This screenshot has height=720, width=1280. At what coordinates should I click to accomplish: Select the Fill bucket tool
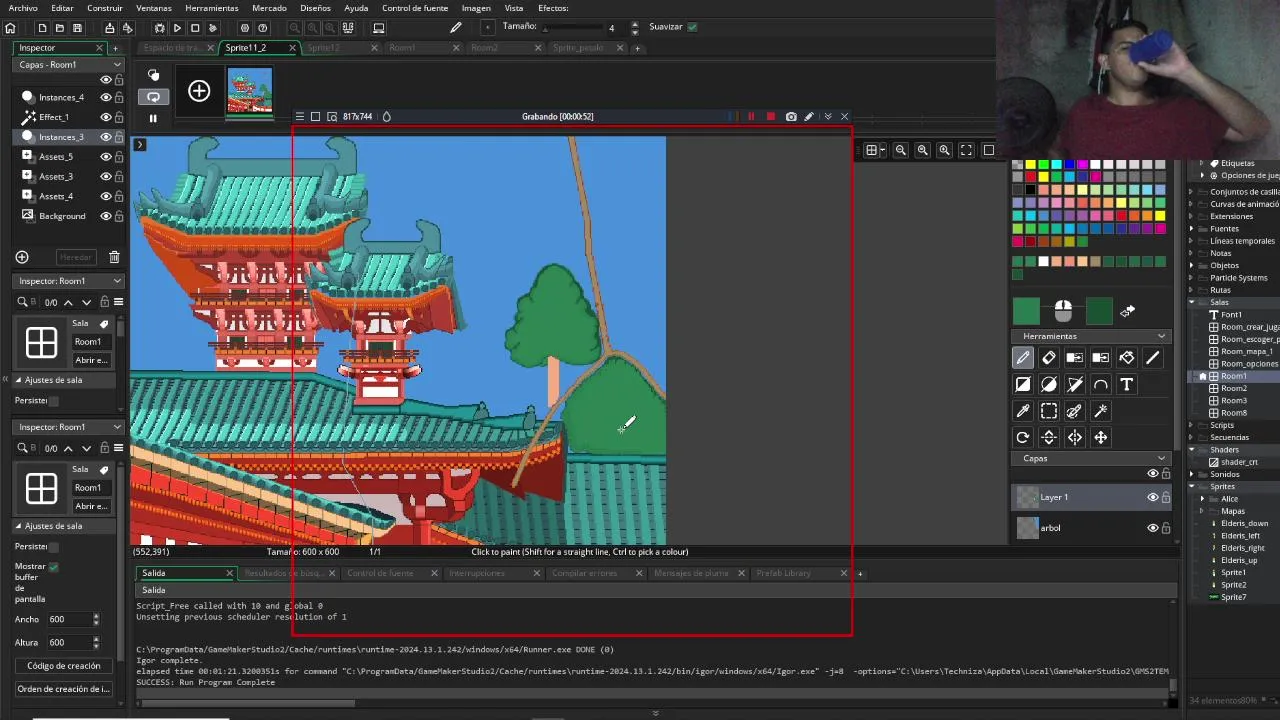tap(1127, 358)
